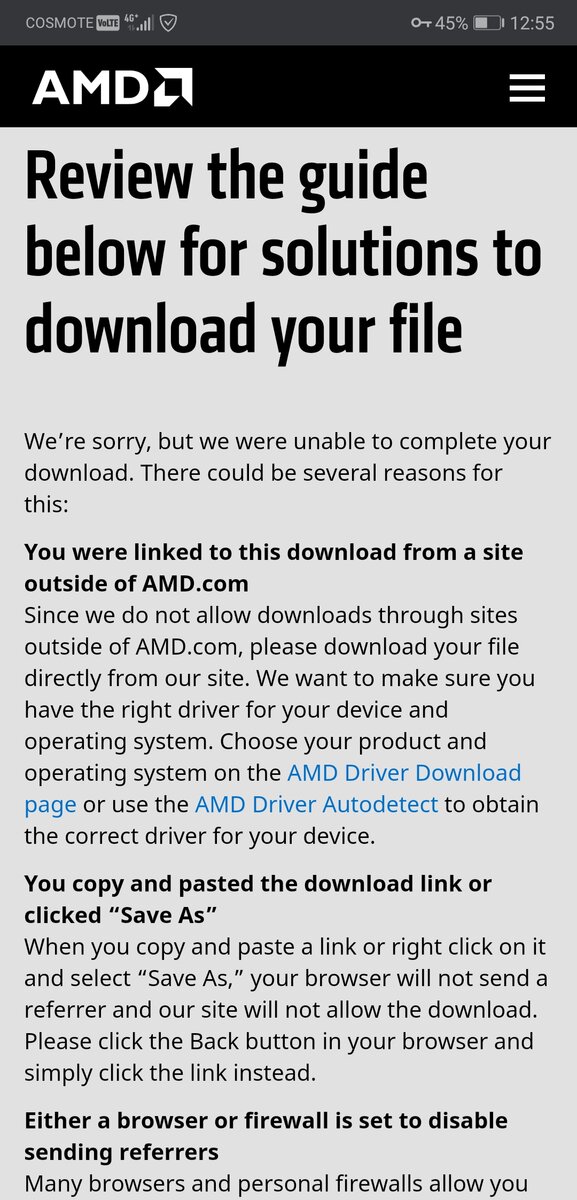Tap the COSMOTE carrier label
The width and height of the screenshot is (577, 1200).
58,22
